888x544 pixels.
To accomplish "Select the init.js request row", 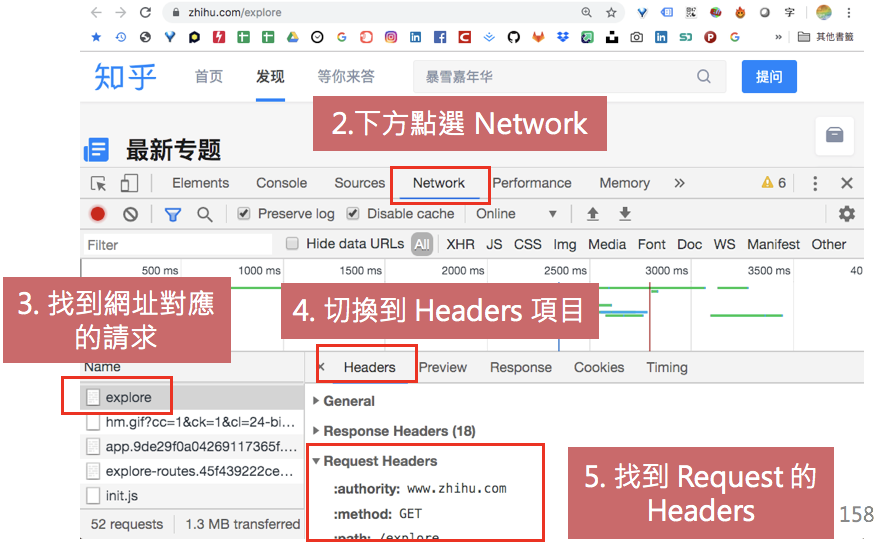I will tap(191, 496).
